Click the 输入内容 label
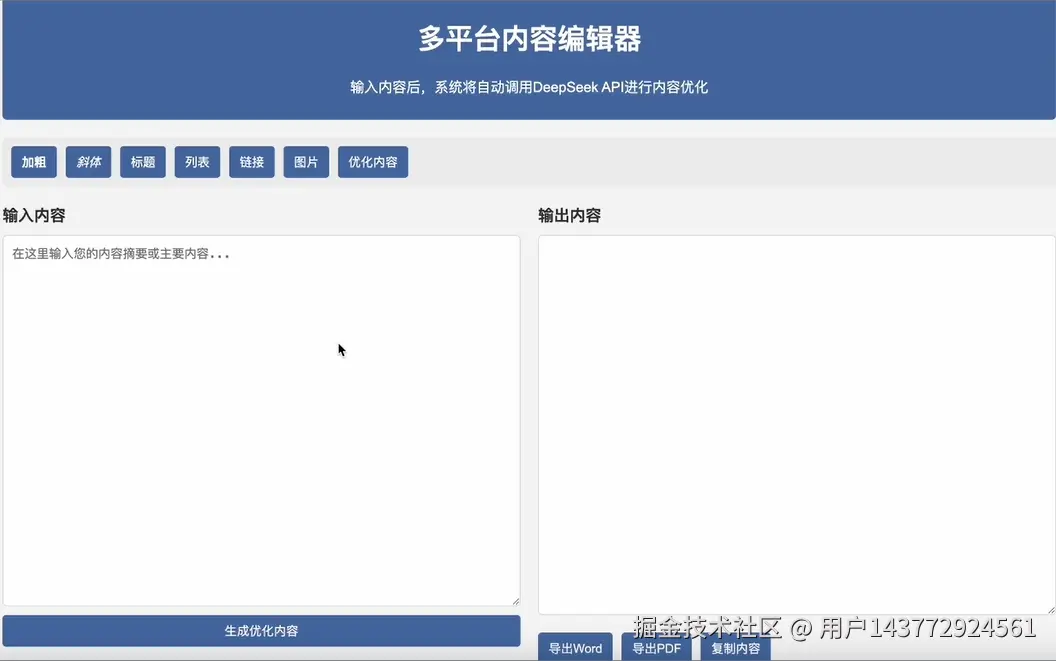This screenshot has width=1056, height=661. coord(34,216)
